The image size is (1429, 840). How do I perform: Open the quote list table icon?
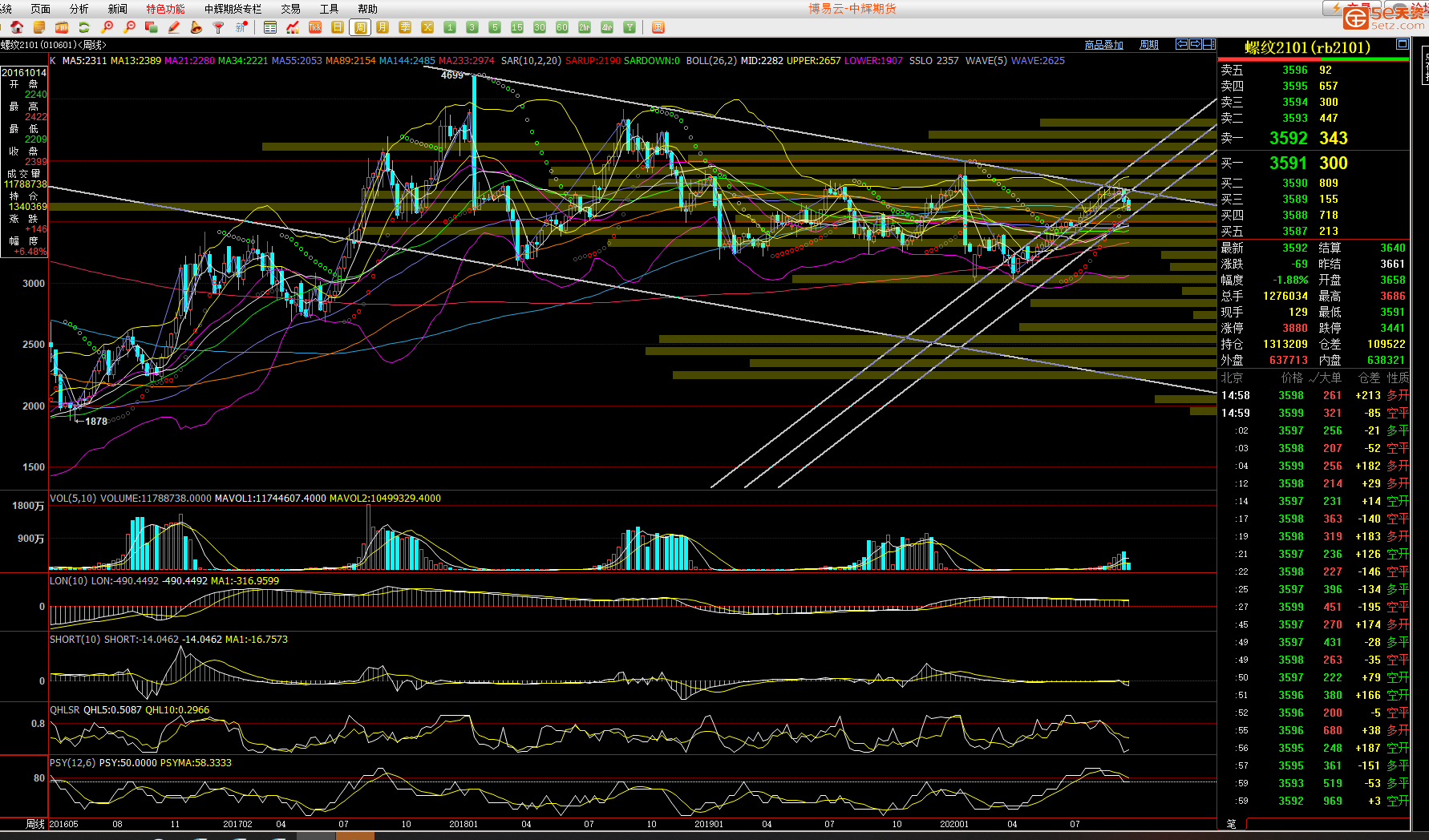[x=270, y=27]
